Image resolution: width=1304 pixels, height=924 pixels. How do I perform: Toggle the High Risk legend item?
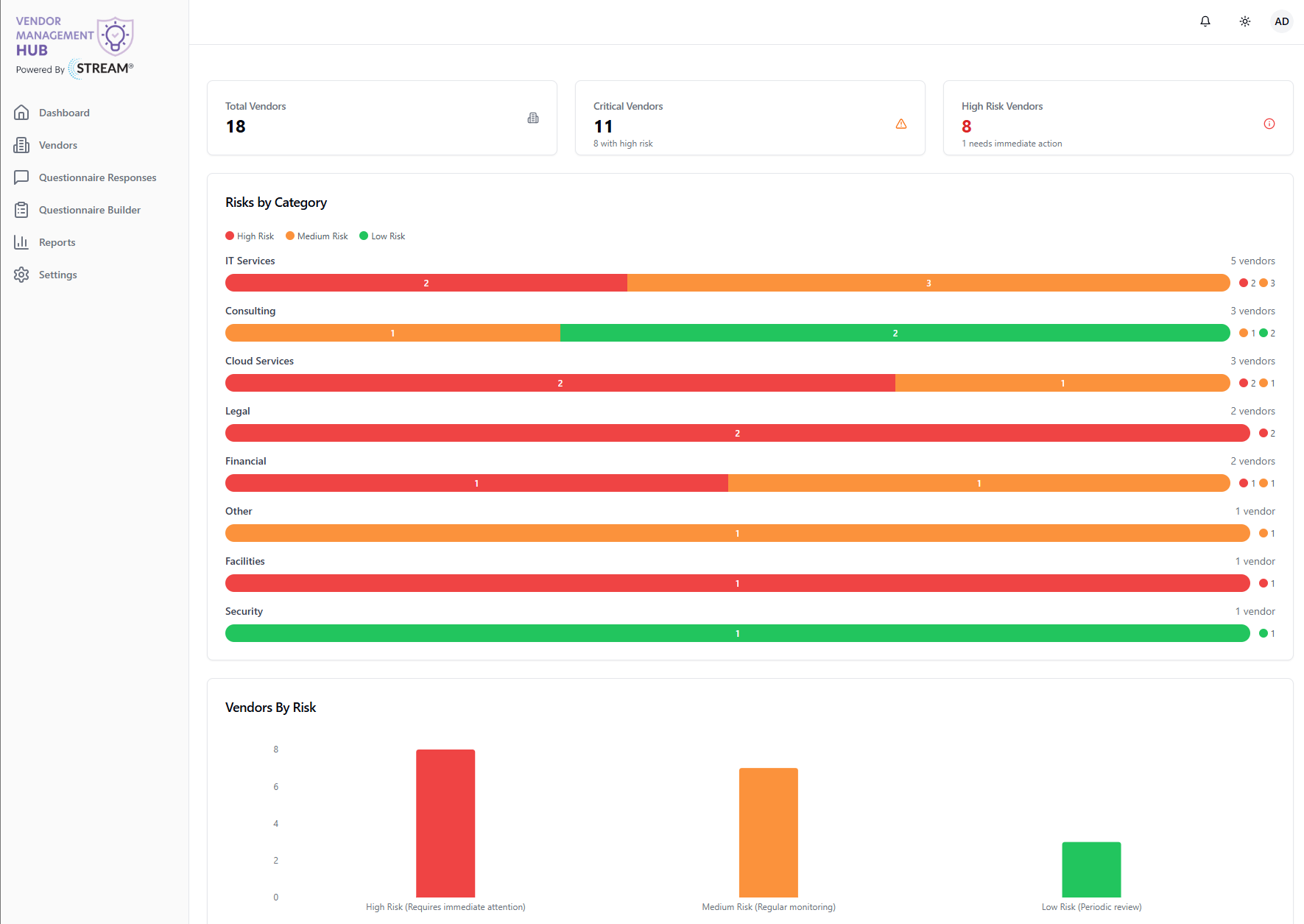(250, 236)
